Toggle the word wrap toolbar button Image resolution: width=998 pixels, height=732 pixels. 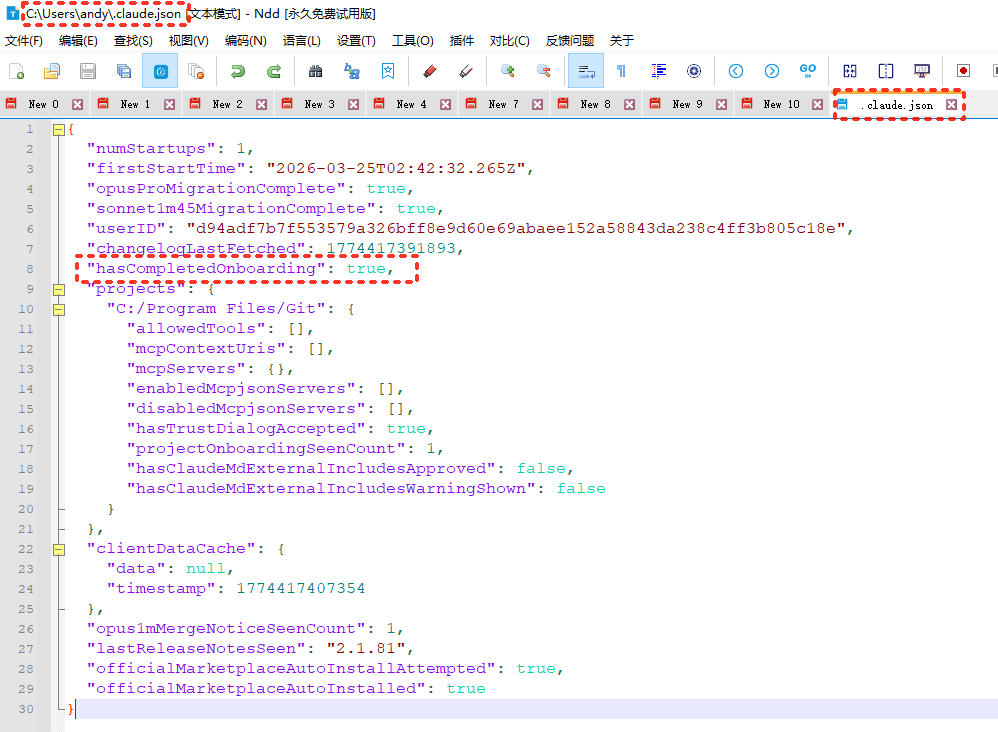click(x=585, y=71)
